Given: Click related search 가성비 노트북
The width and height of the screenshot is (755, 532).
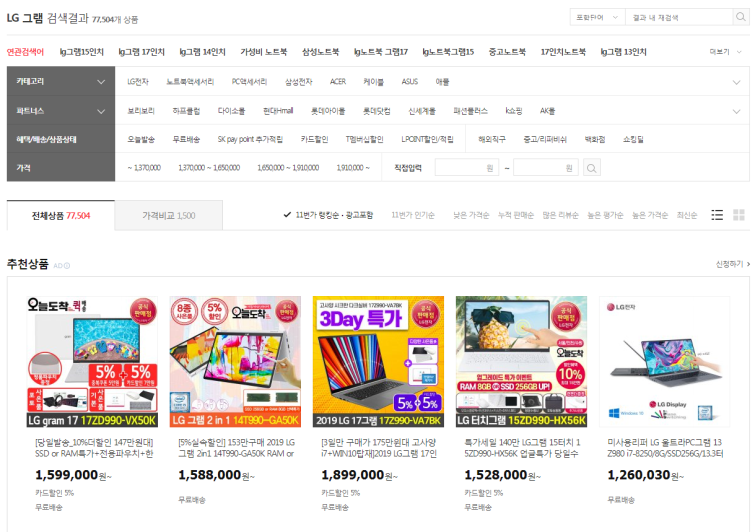Looking at the screenshot, I should point(263,52).
